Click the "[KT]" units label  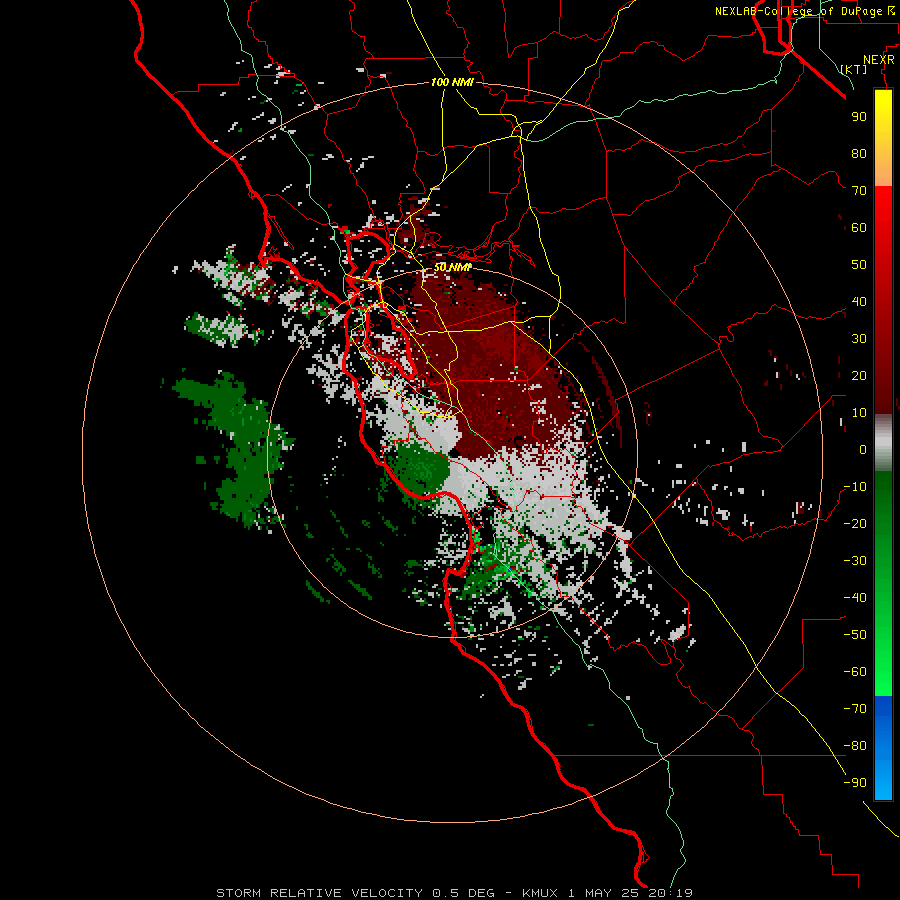(854, 69)
